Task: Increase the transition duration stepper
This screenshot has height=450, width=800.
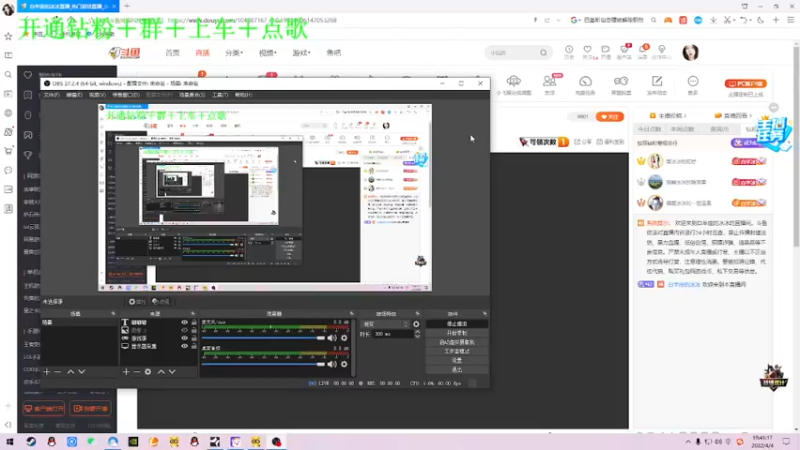Action: 417,332
